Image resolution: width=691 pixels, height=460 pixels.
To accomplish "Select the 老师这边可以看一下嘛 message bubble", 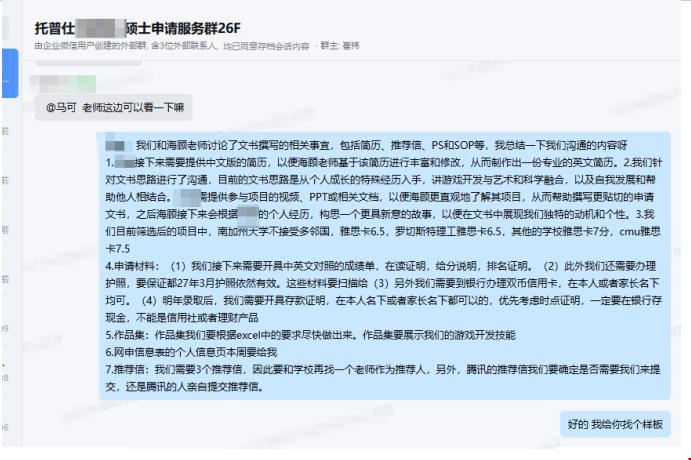I will tap(114, 108).
